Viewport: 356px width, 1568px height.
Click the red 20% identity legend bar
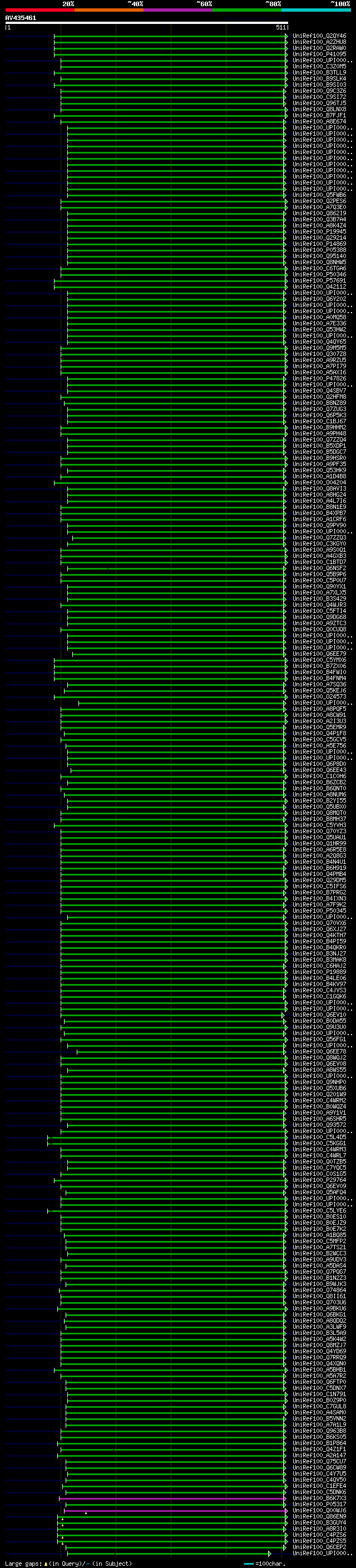(39, 10)
